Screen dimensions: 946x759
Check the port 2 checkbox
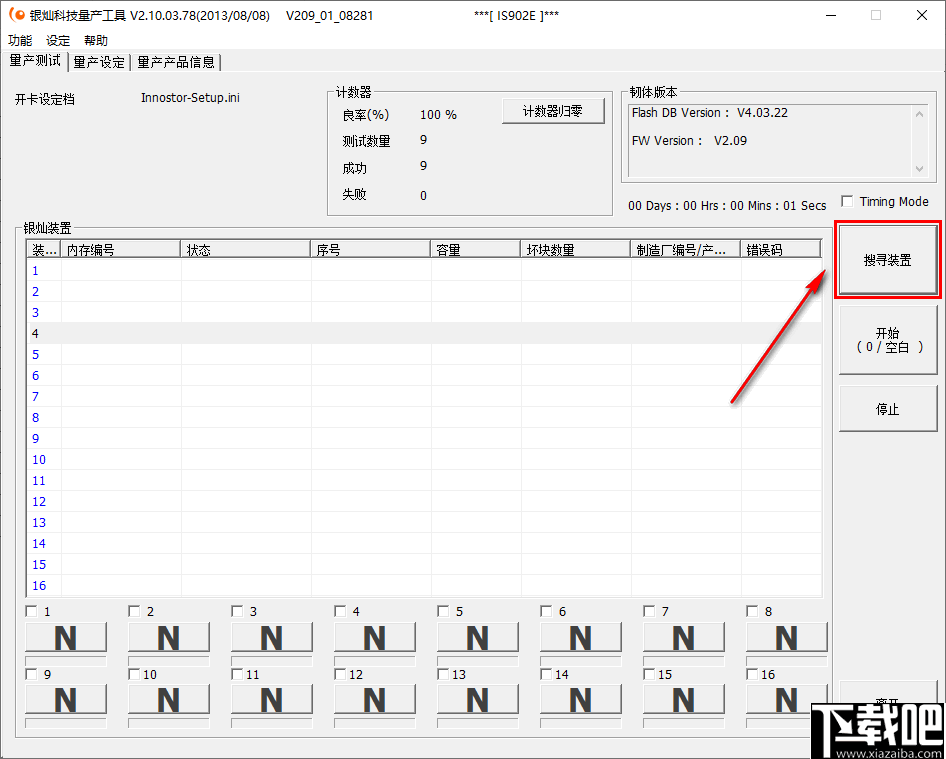[x=134, y=610]
